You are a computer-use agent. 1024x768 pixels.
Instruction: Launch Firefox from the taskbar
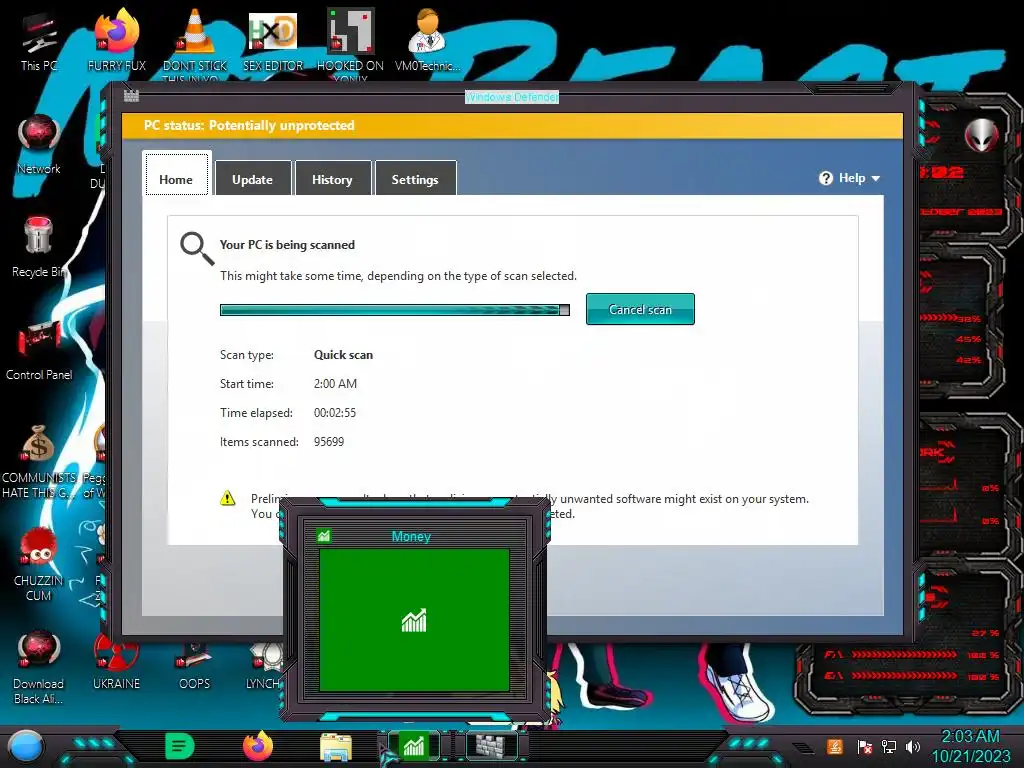pos(258,746)
